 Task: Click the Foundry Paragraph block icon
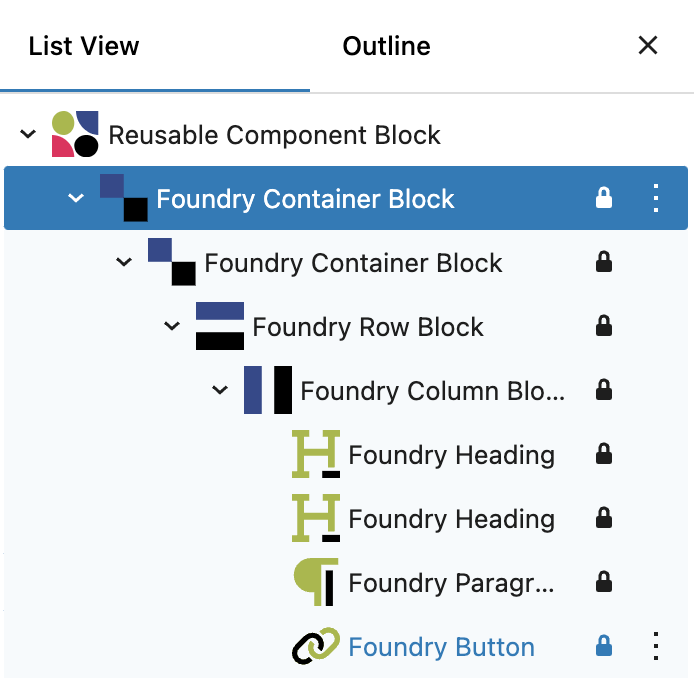315,582
